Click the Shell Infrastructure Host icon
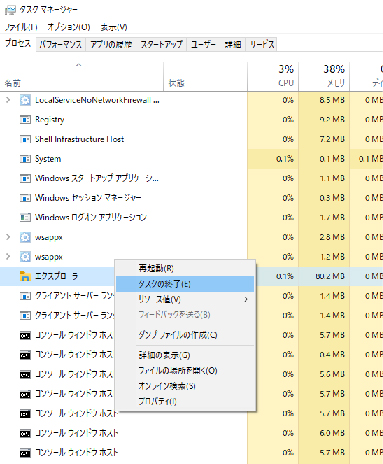 25,139
